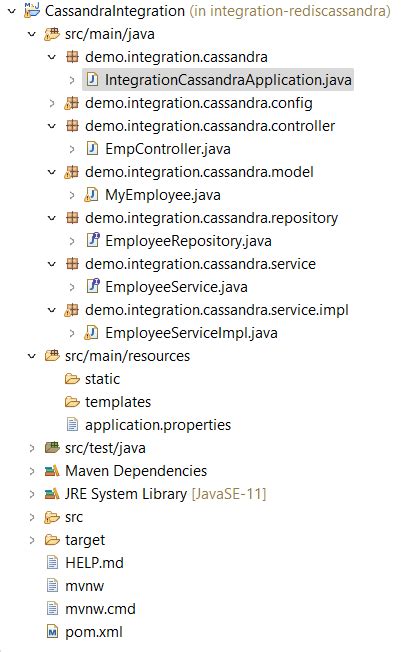
Task: Click the application.properties file icon
Action: (x=72, y=425)
